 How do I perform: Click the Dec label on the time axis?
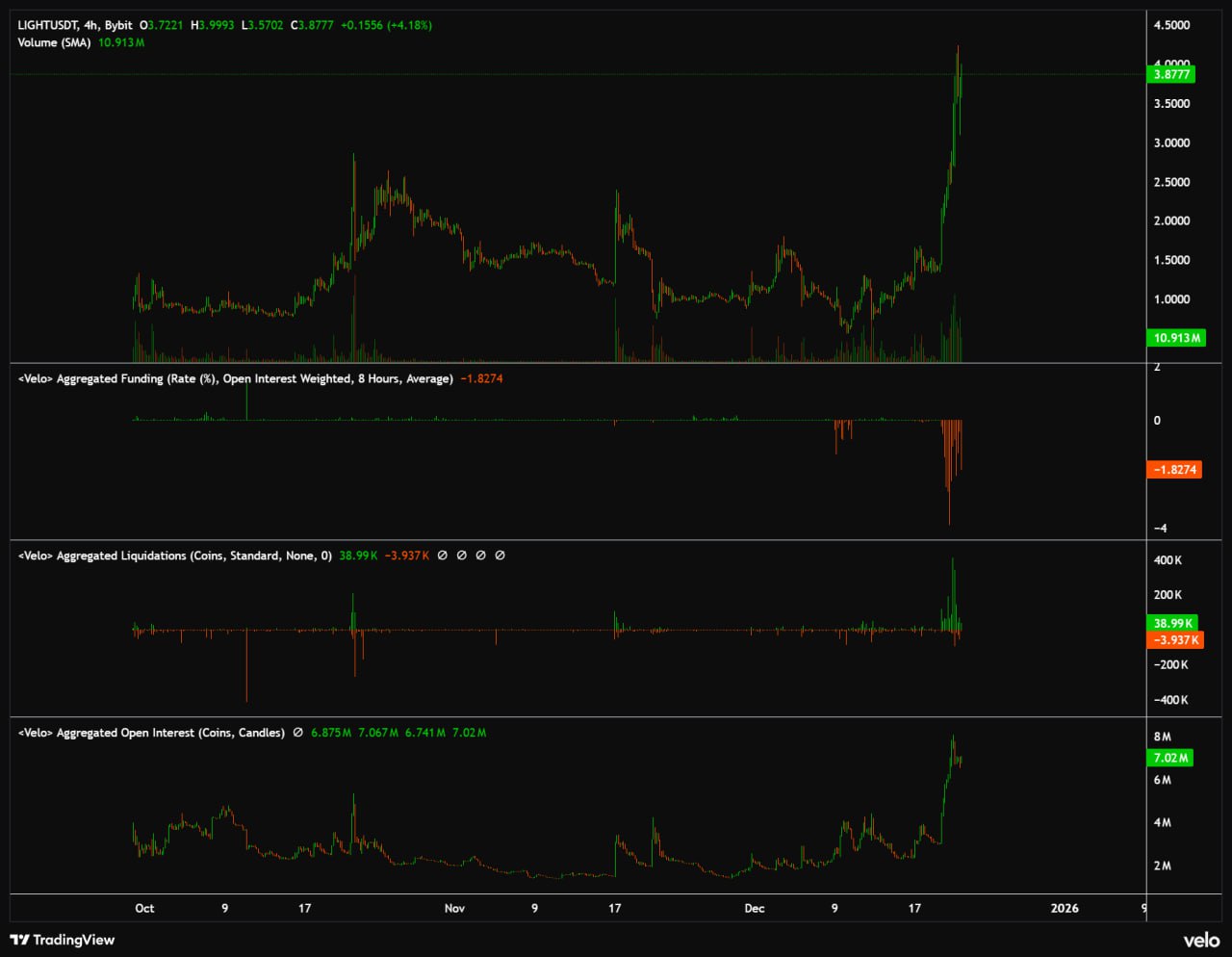pyautogui.click(x=755, y=908)
